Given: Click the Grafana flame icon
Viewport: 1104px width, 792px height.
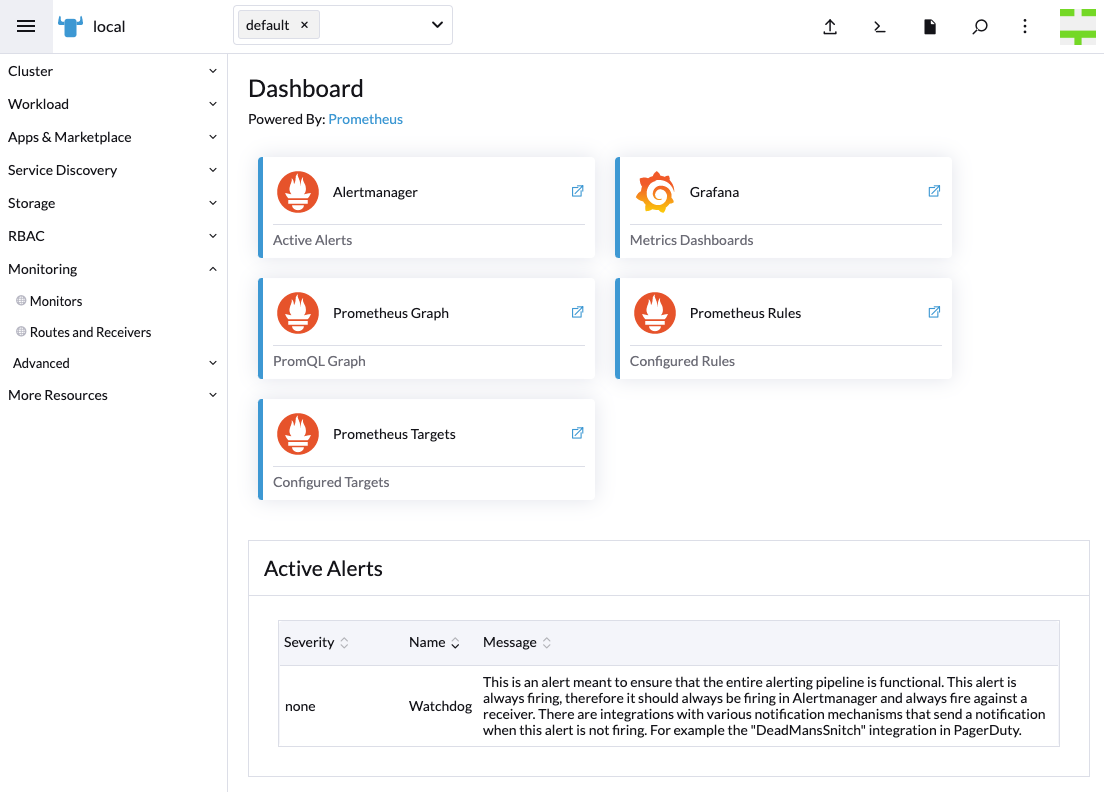Looking at the screenshot, I should click(x=655, y=191).
